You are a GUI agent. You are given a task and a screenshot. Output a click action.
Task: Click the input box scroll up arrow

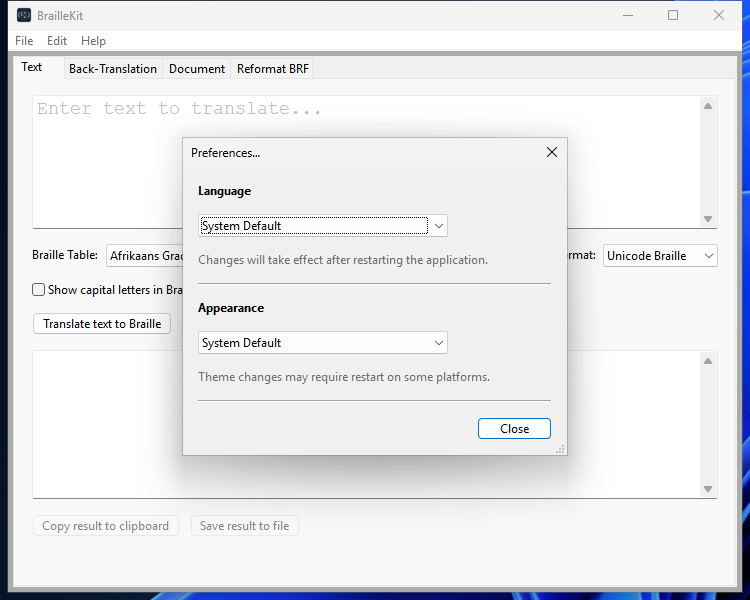(x=708, y=106)
